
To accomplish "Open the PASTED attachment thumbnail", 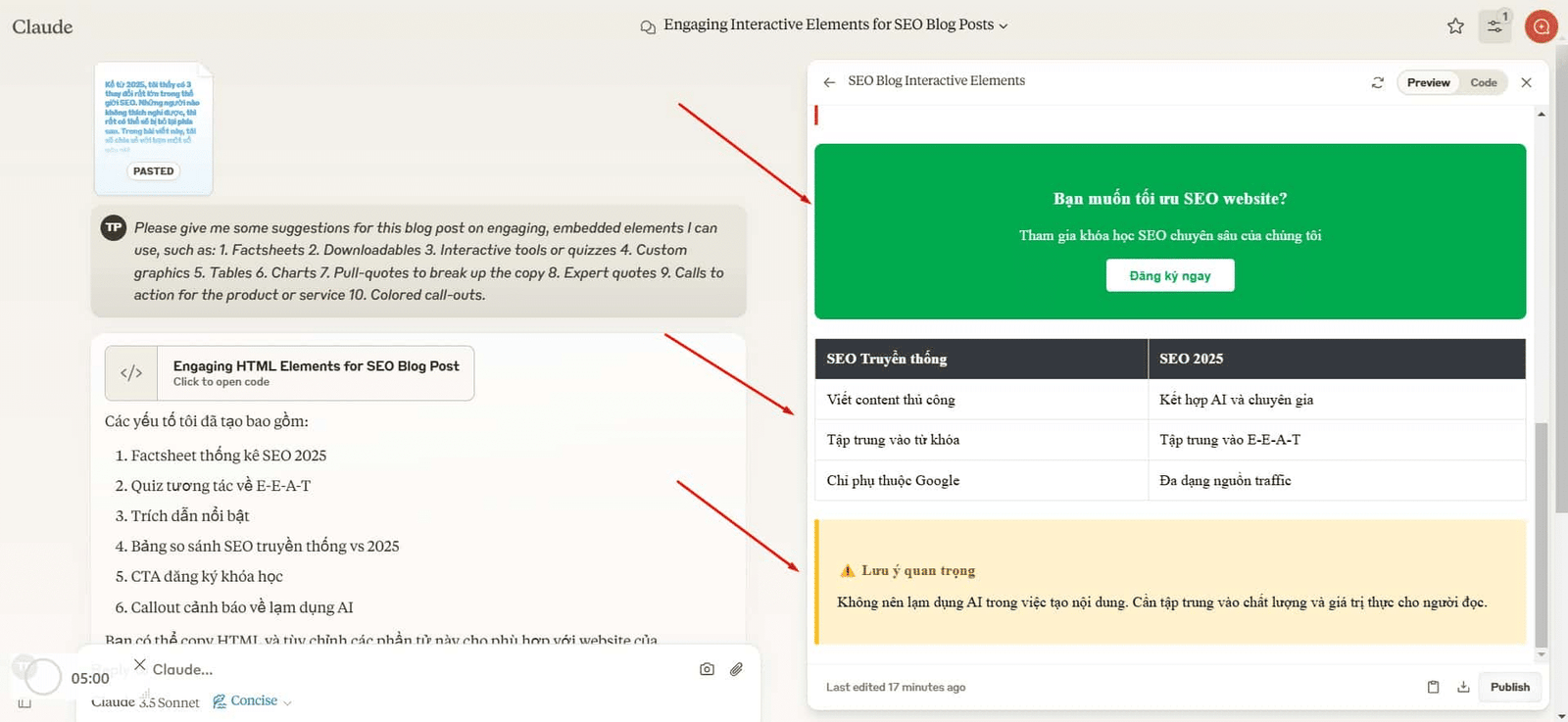I will click(154, 128).
